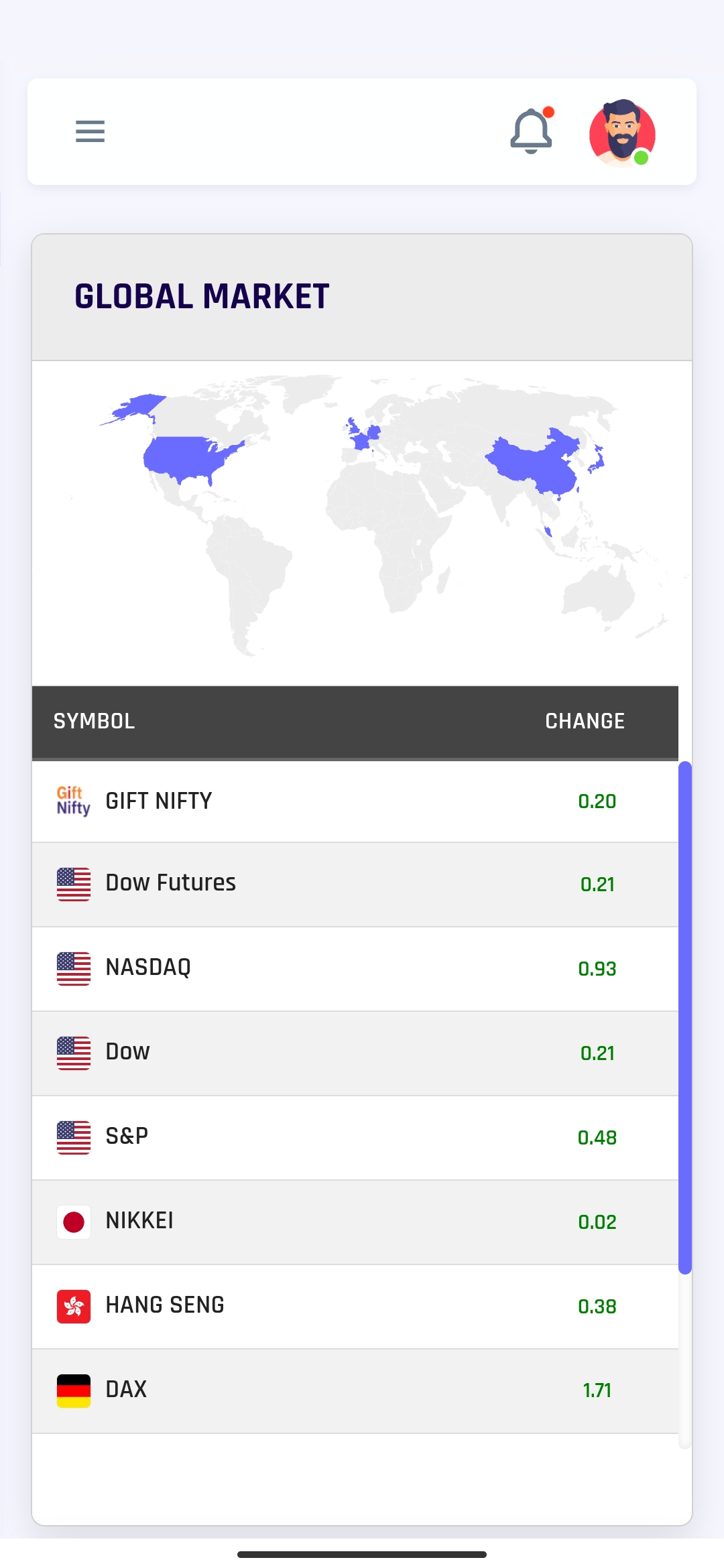Viewport: 724px width, 1568px height.
Task: Click the Hong Kong flag icon
Action: tap(74, 1306)
